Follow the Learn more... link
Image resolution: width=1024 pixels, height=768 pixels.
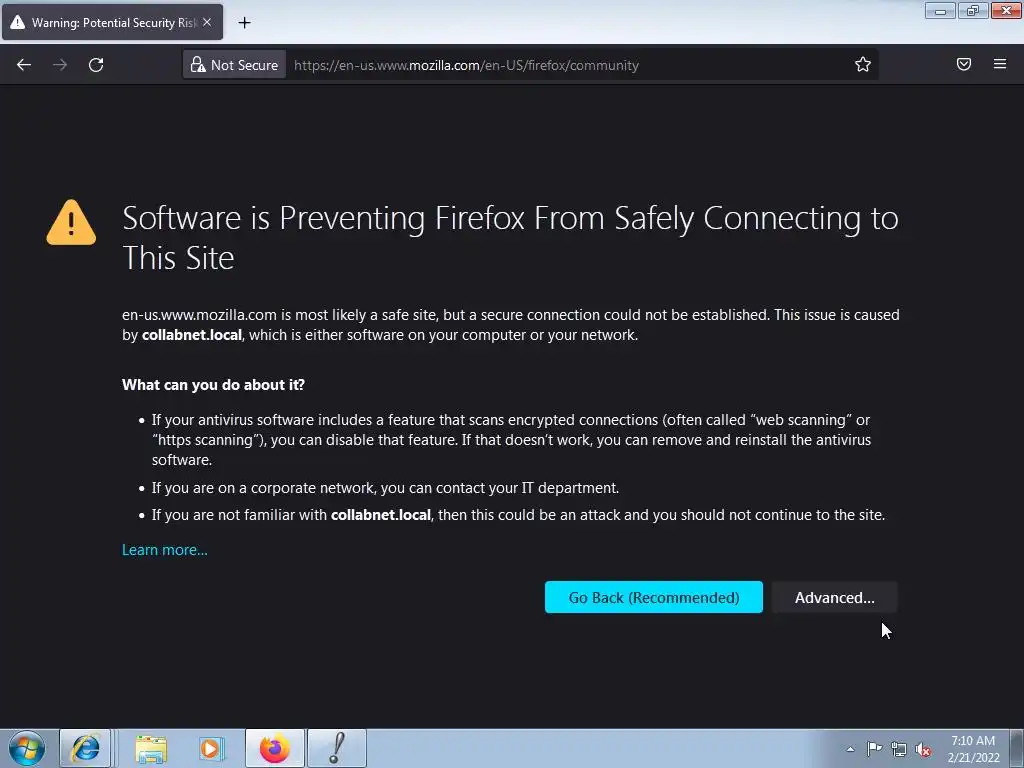(165, 550)
